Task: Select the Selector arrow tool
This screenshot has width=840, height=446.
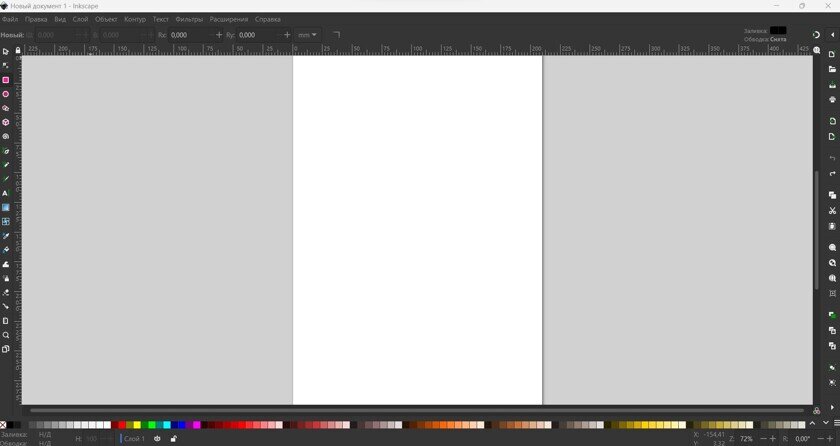Action: 5,52
